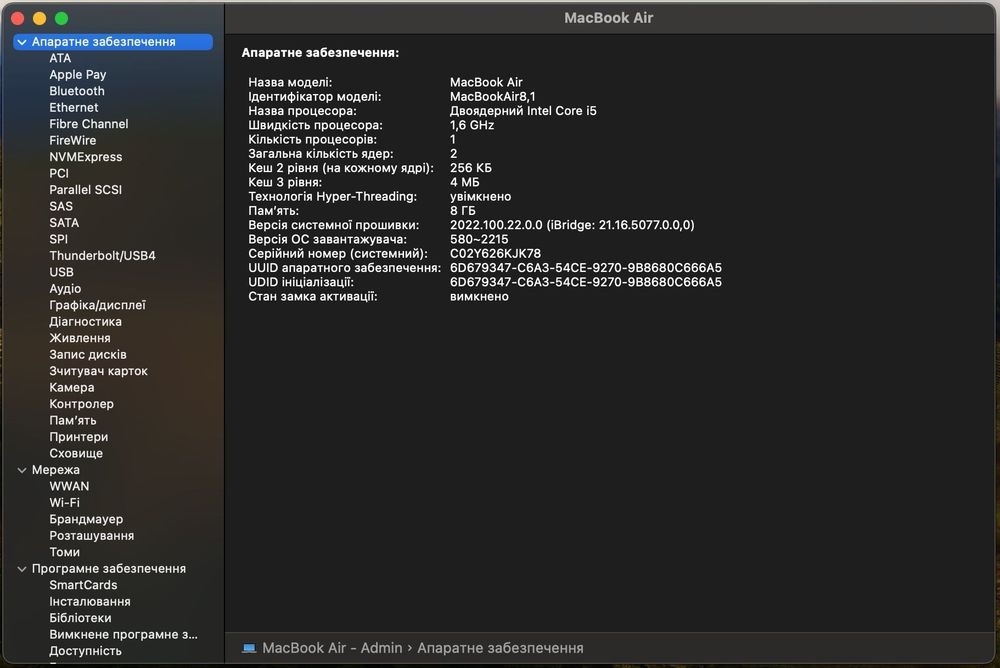Screen dimensions: 1000x668
Task: Click the memory value 8 ГБ
Action: coord(463,211)
